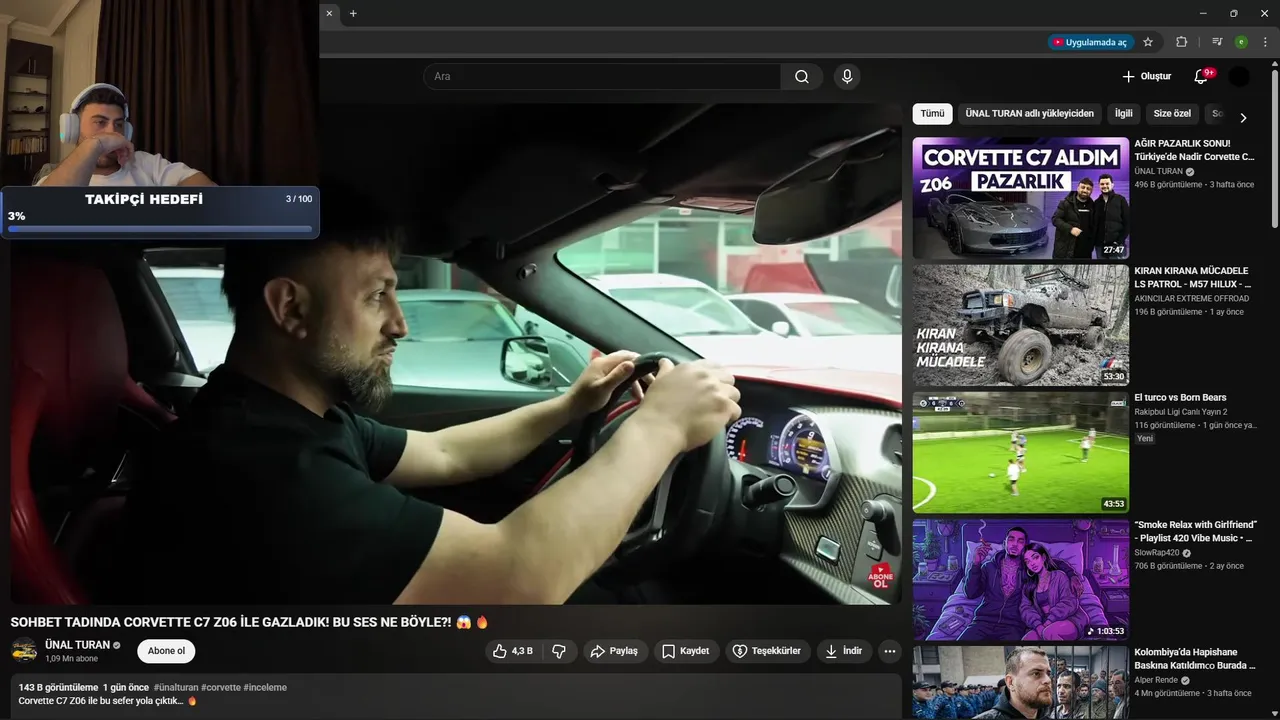Open KIRAN KIRANA MÜCADELE title link
This screenshot has width=1280, height=720.
pos(1192,277)
